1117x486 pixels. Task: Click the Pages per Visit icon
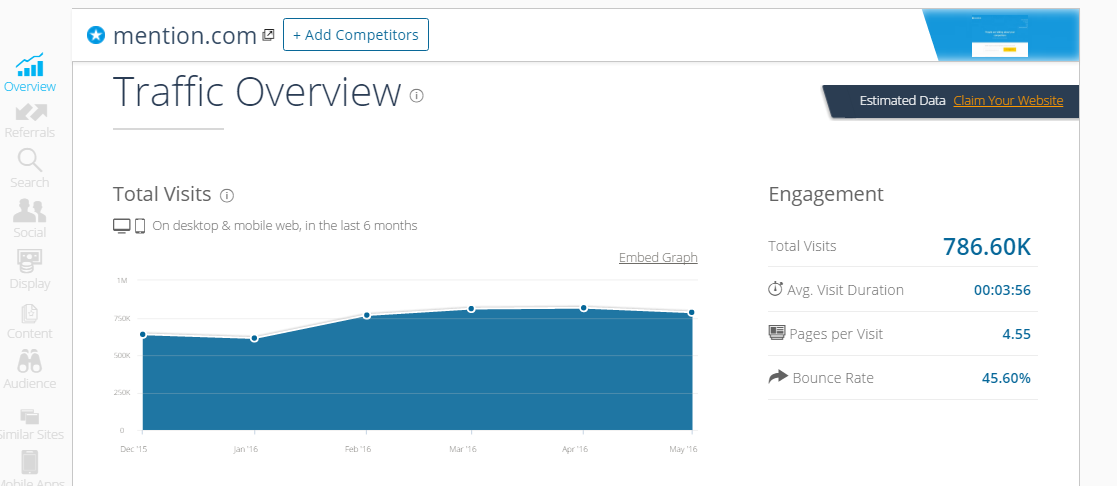[x=776, y=332]
